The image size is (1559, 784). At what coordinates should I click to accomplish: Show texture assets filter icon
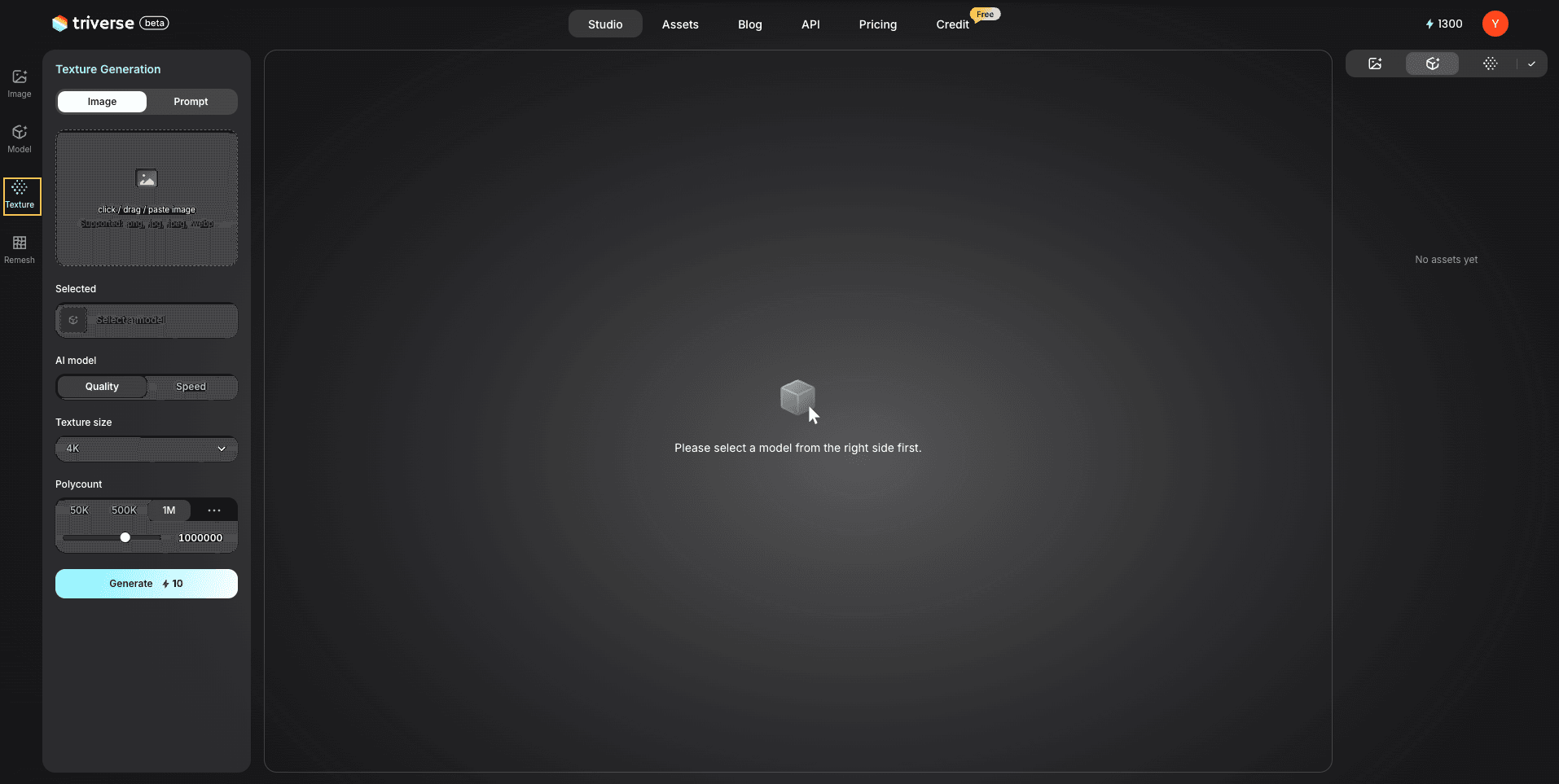[x=1490, y=64]
